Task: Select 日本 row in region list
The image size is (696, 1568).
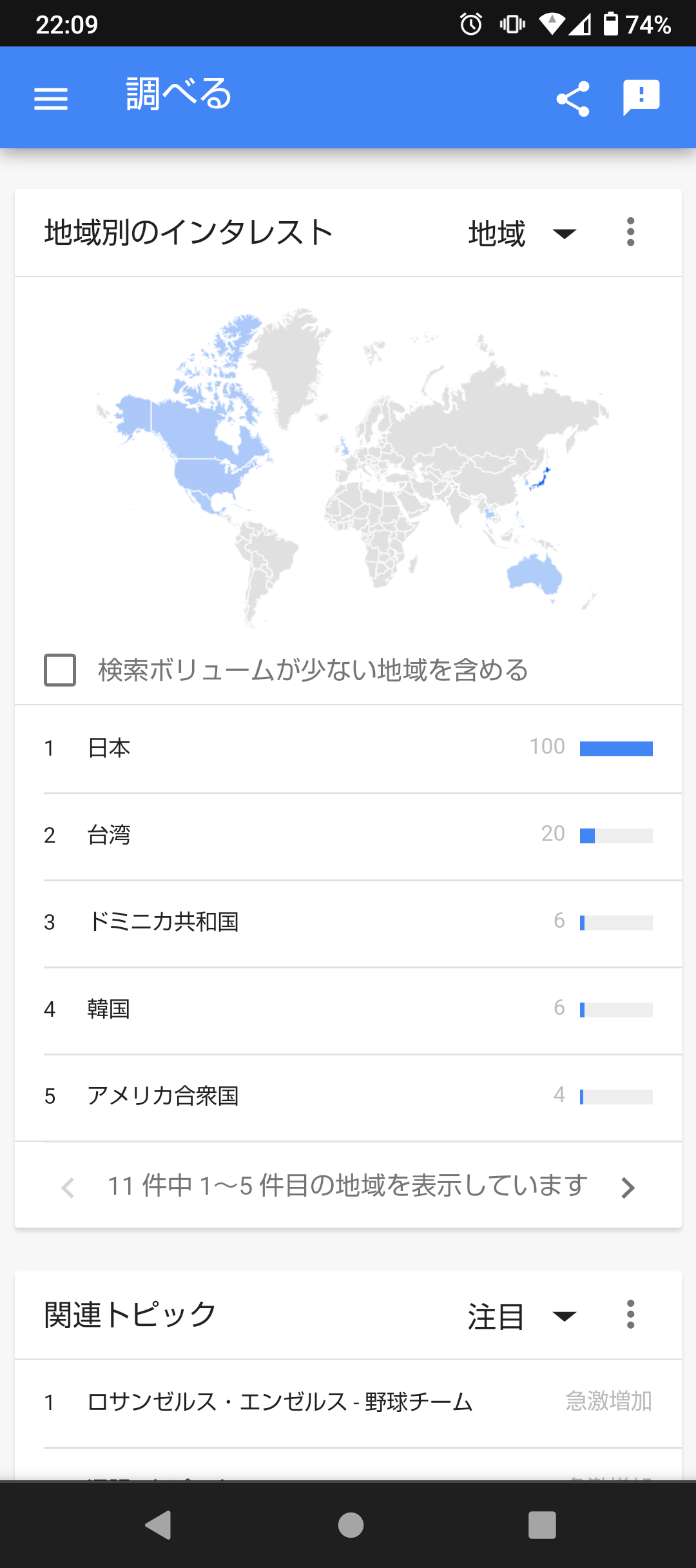Action: click(x=348, y=749)
